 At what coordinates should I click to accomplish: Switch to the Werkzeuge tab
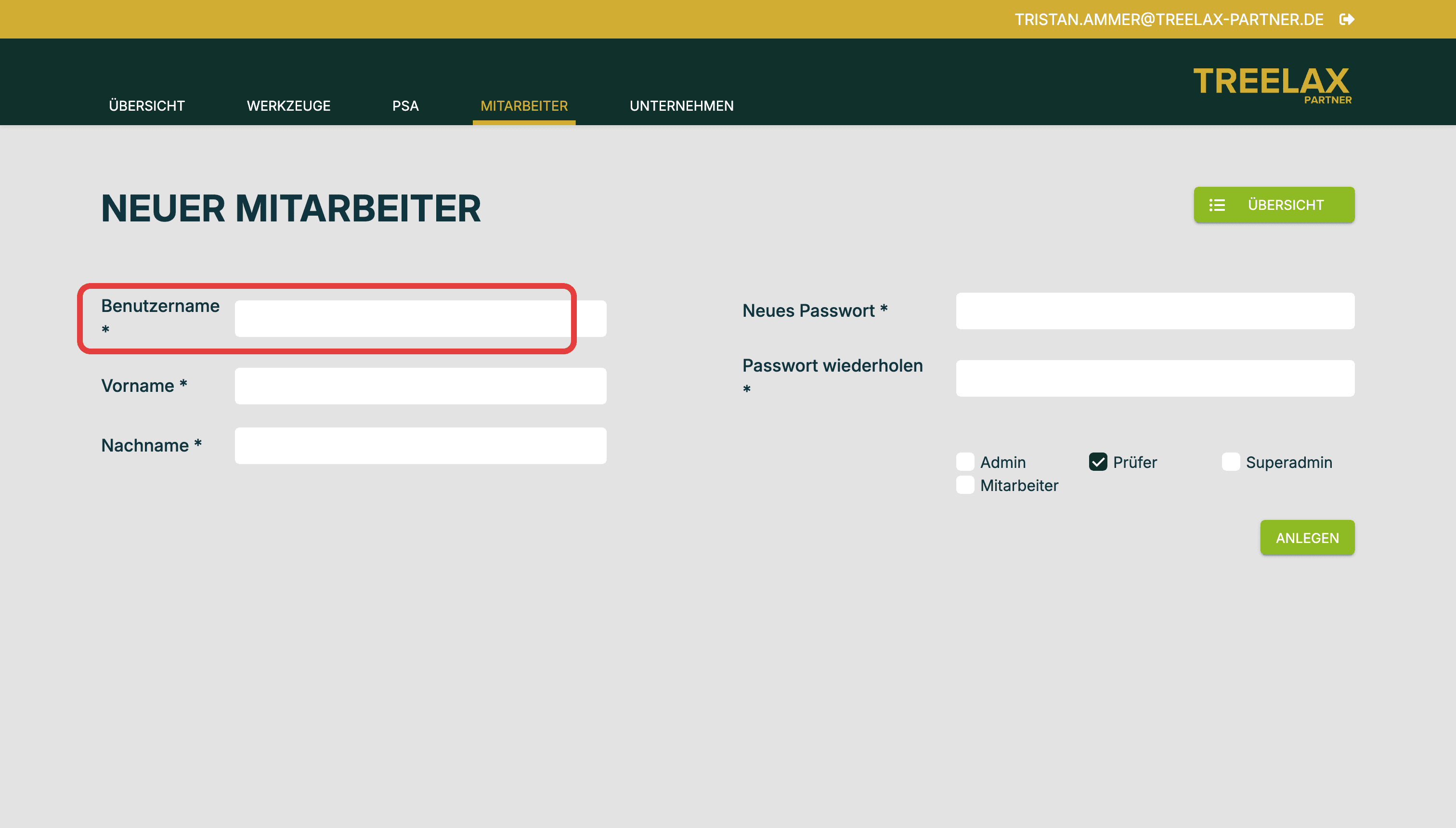click(x=288, y=106)
